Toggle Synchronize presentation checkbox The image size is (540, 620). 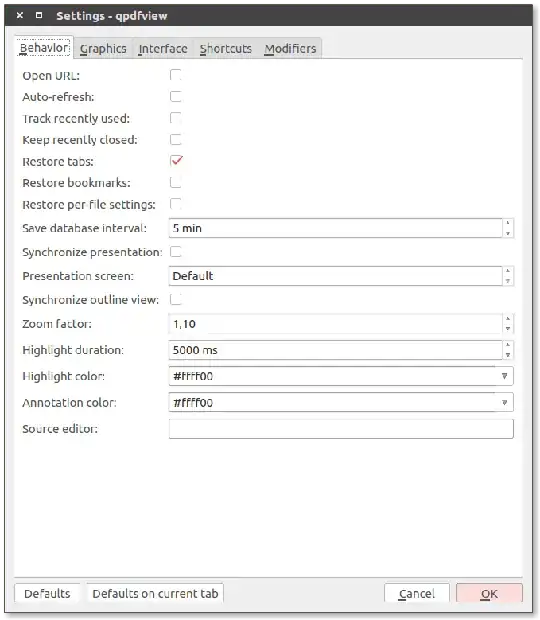point(176,251)
